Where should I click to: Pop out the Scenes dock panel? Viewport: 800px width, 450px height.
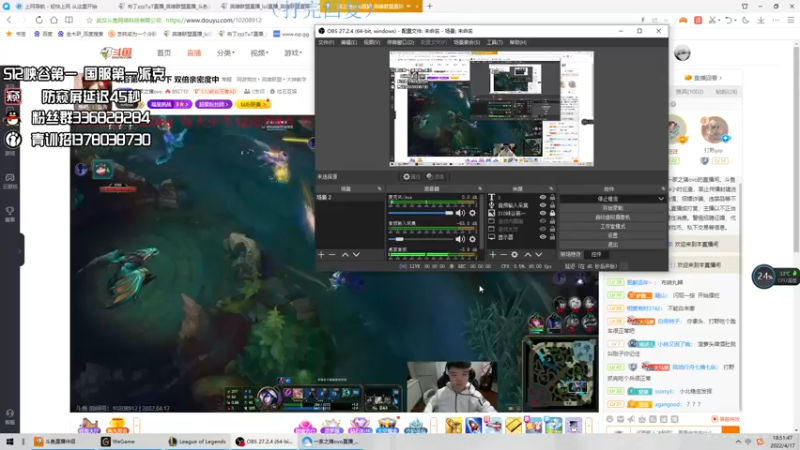(379, 189)
